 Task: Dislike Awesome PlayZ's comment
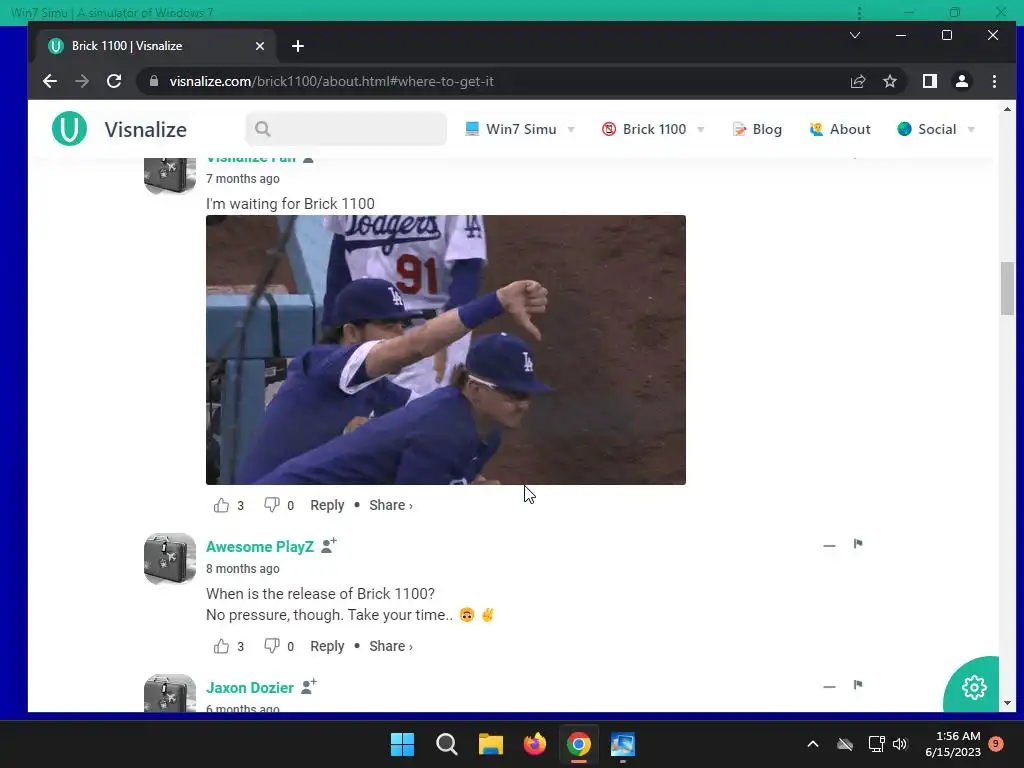point(272,646)
